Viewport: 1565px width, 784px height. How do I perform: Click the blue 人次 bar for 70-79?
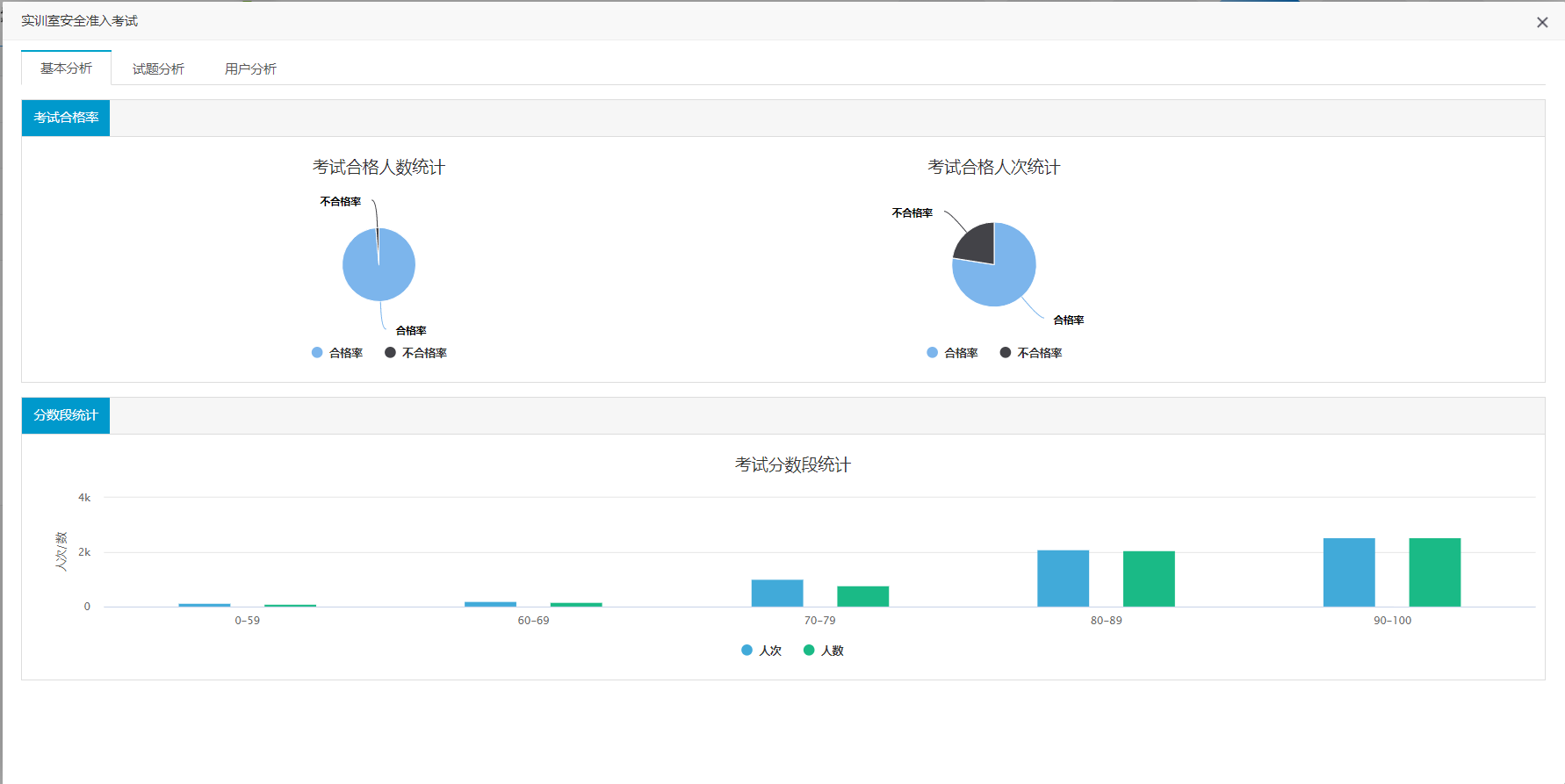777,593
